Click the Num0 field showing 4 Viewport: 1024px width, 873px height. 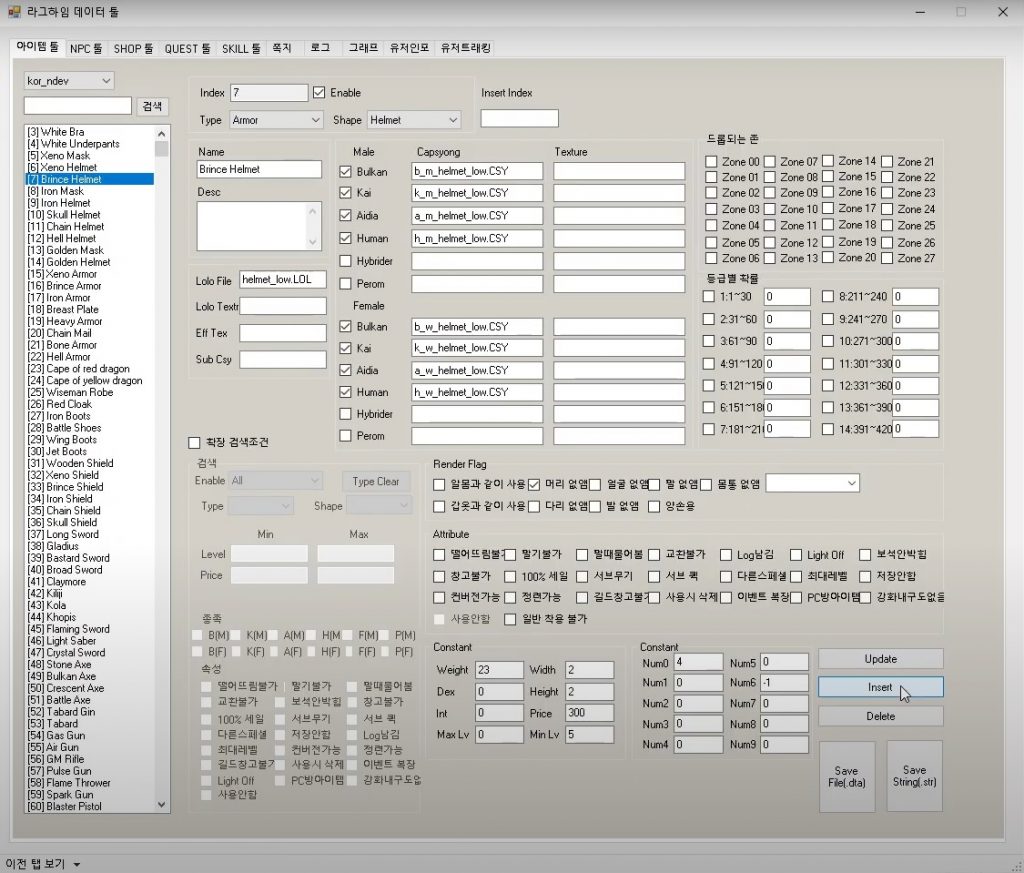coord(698,662)
